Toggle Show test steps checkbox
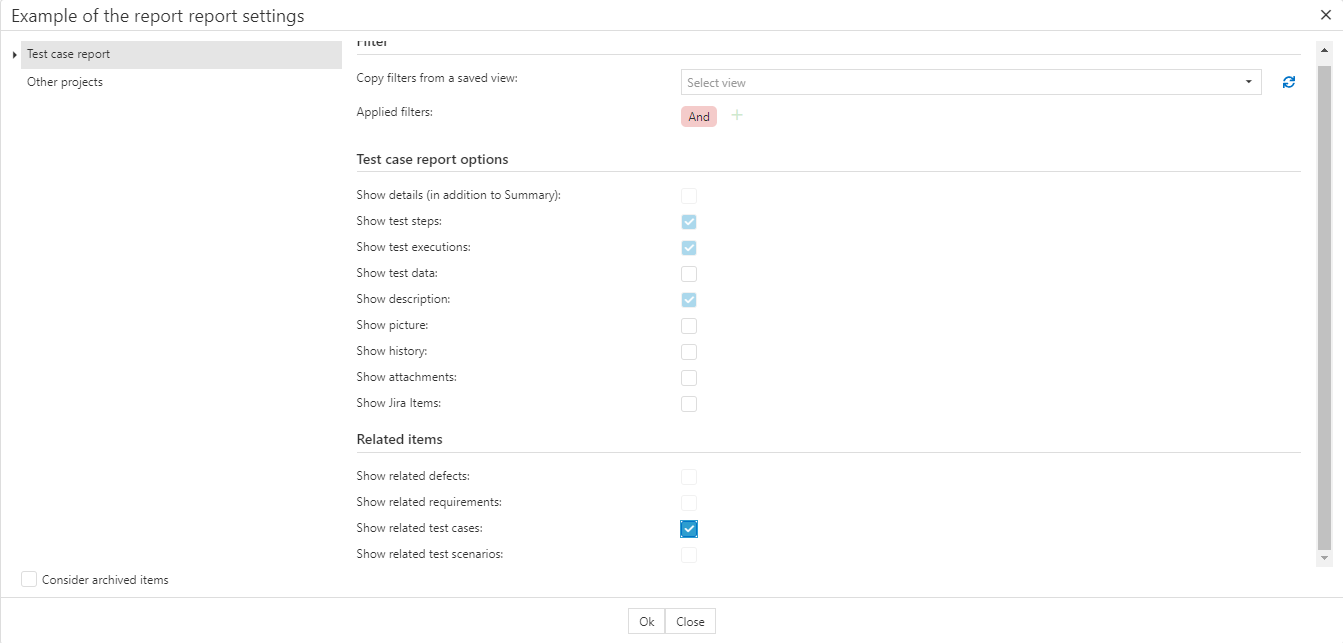The height and width of the screenshot is (643, 1343). [x=689, y=222]
